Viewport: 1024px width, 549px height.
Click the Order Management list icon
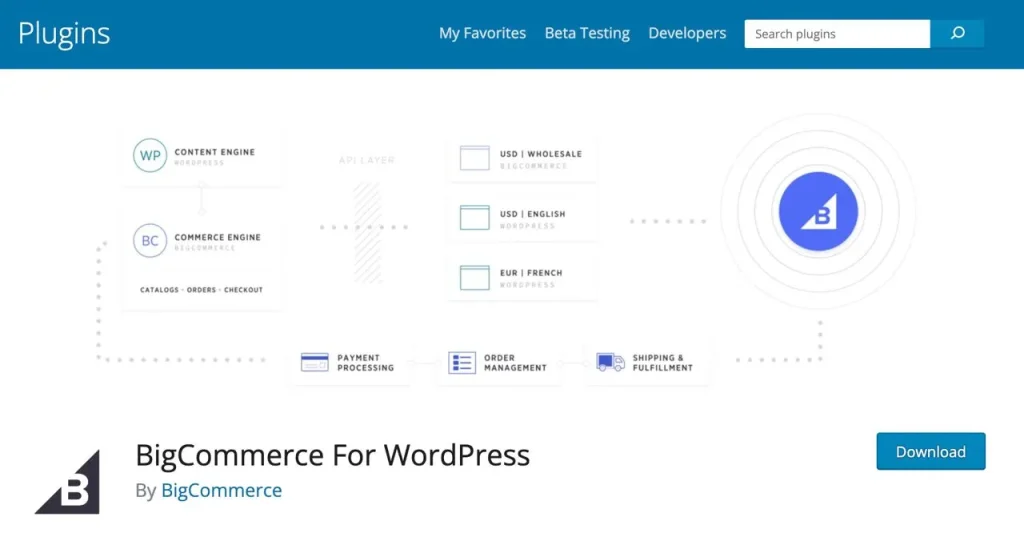[462, 362]
